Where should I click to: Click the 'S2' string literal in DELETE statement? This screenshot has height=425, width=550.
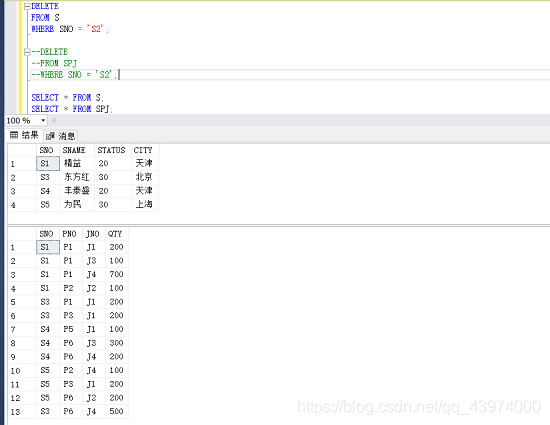click(95, 29)
